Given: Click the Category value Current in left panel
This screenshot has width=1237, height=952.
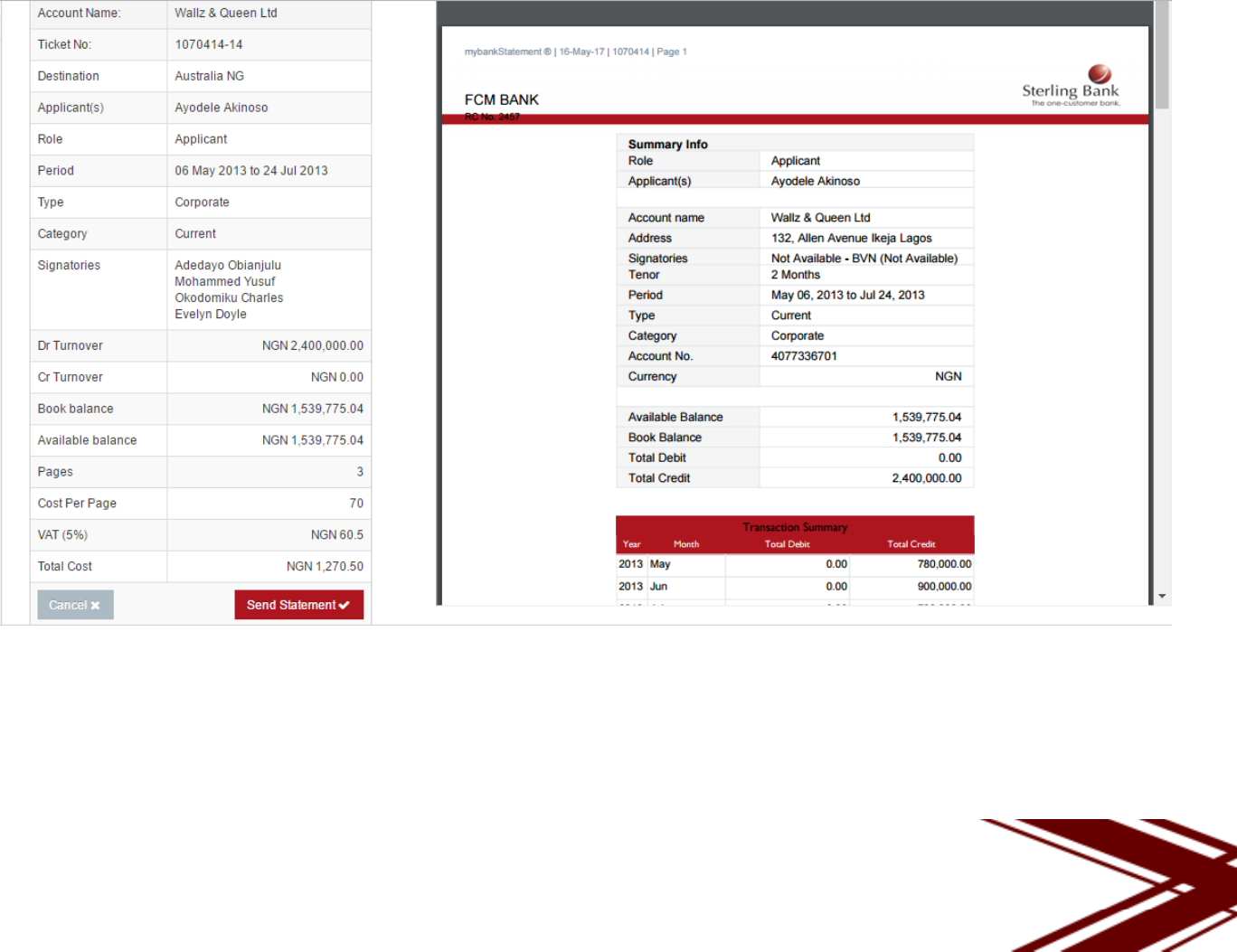Looking at the screenshot, I should click(x=195, y=234).
